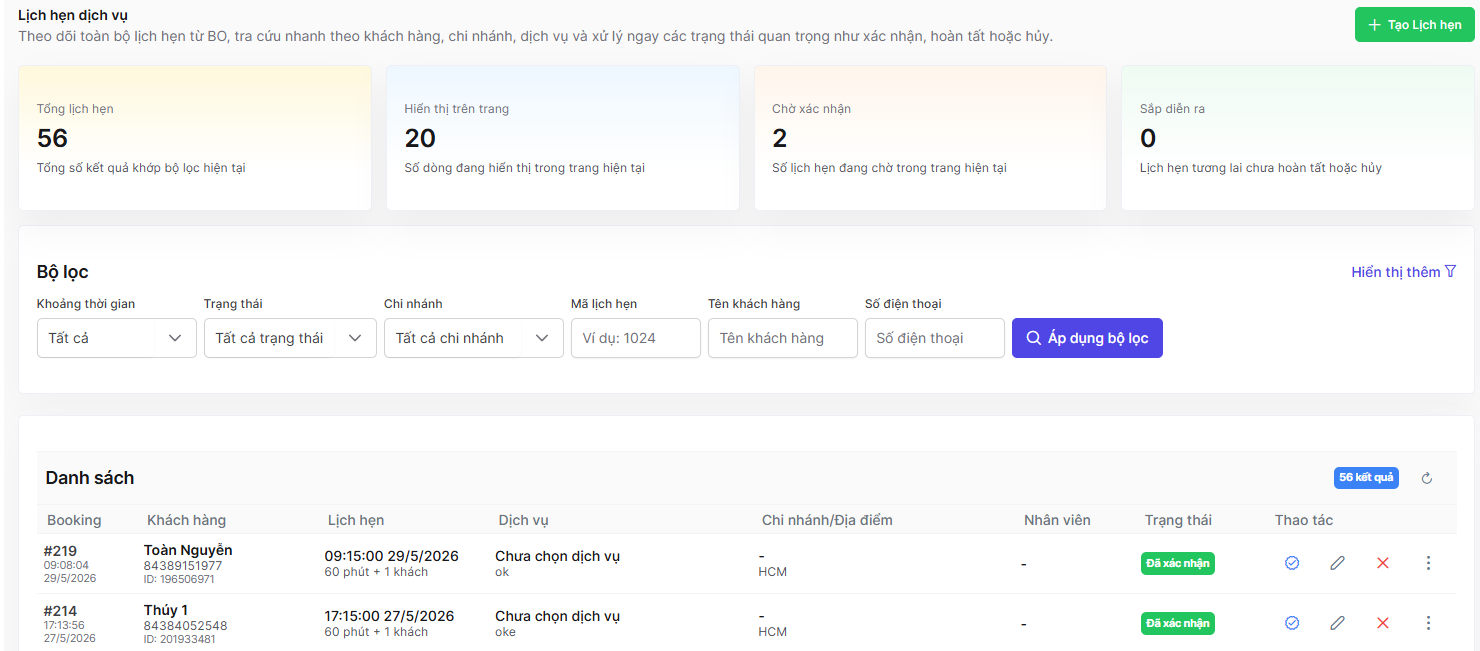This screenshot has height=651, width=1480.
Task: Click appointment time 17:15:00 27/5/2026
Action: pyautogui.click(x=390, y=616)
